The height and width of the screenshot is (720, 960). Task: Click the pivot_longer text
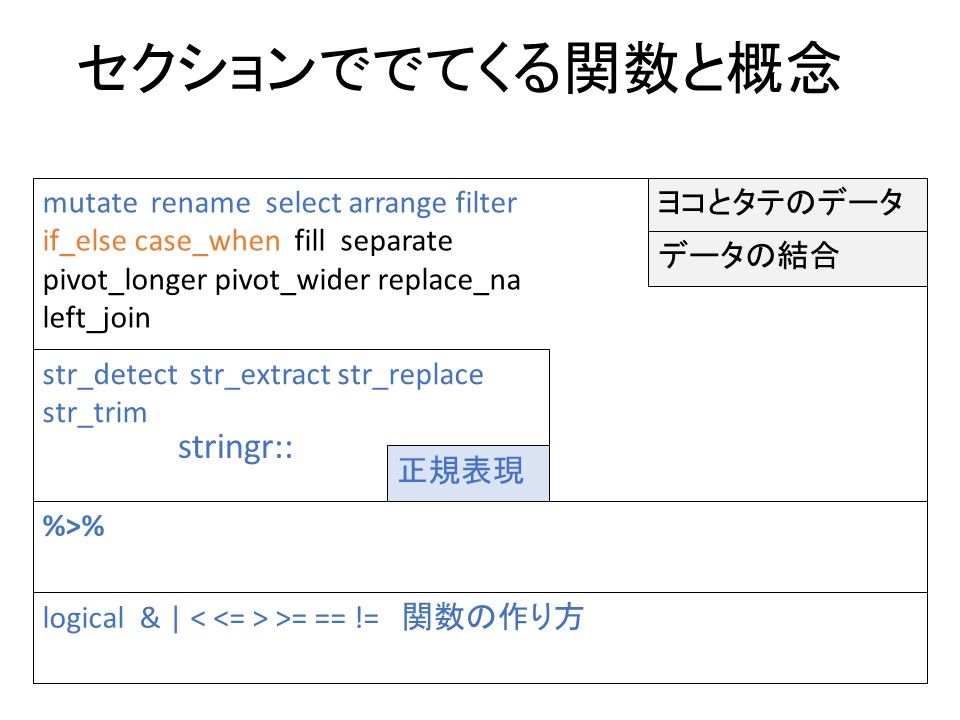(124, 281)
